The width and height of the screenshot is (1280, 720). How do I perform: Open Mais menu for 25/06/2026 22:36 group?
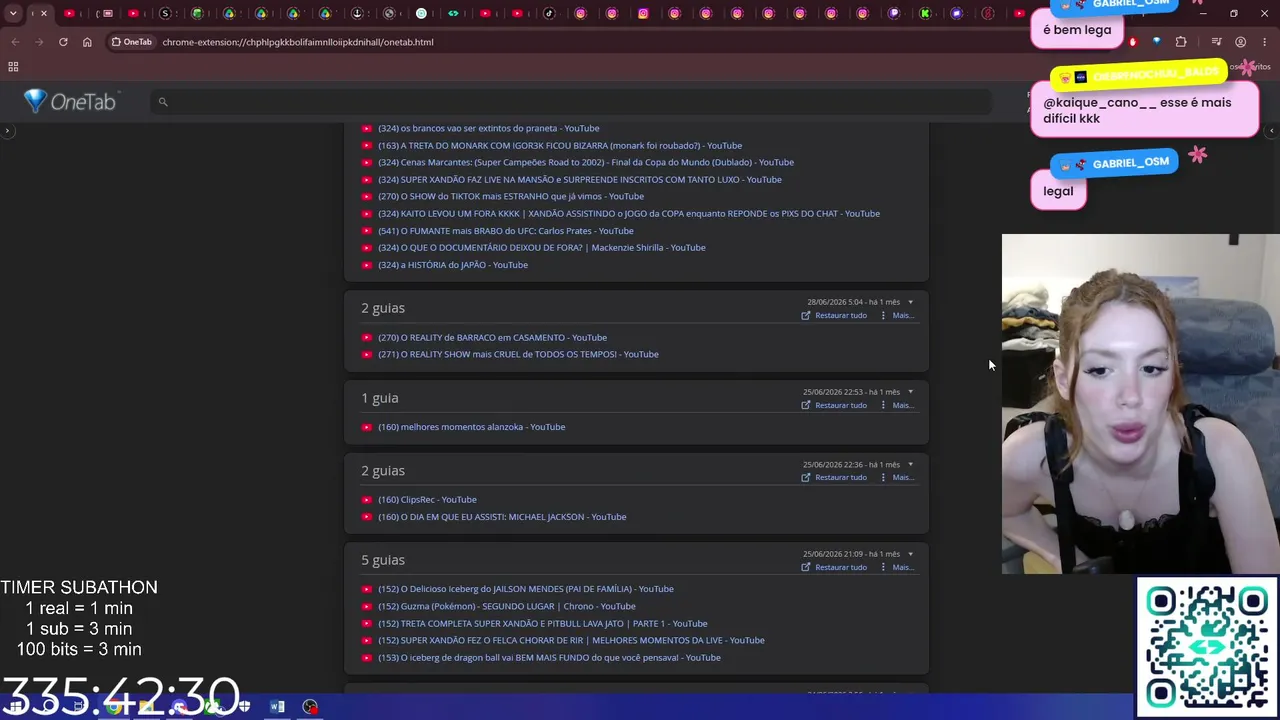pyautogui.click(x=903, y=477)
